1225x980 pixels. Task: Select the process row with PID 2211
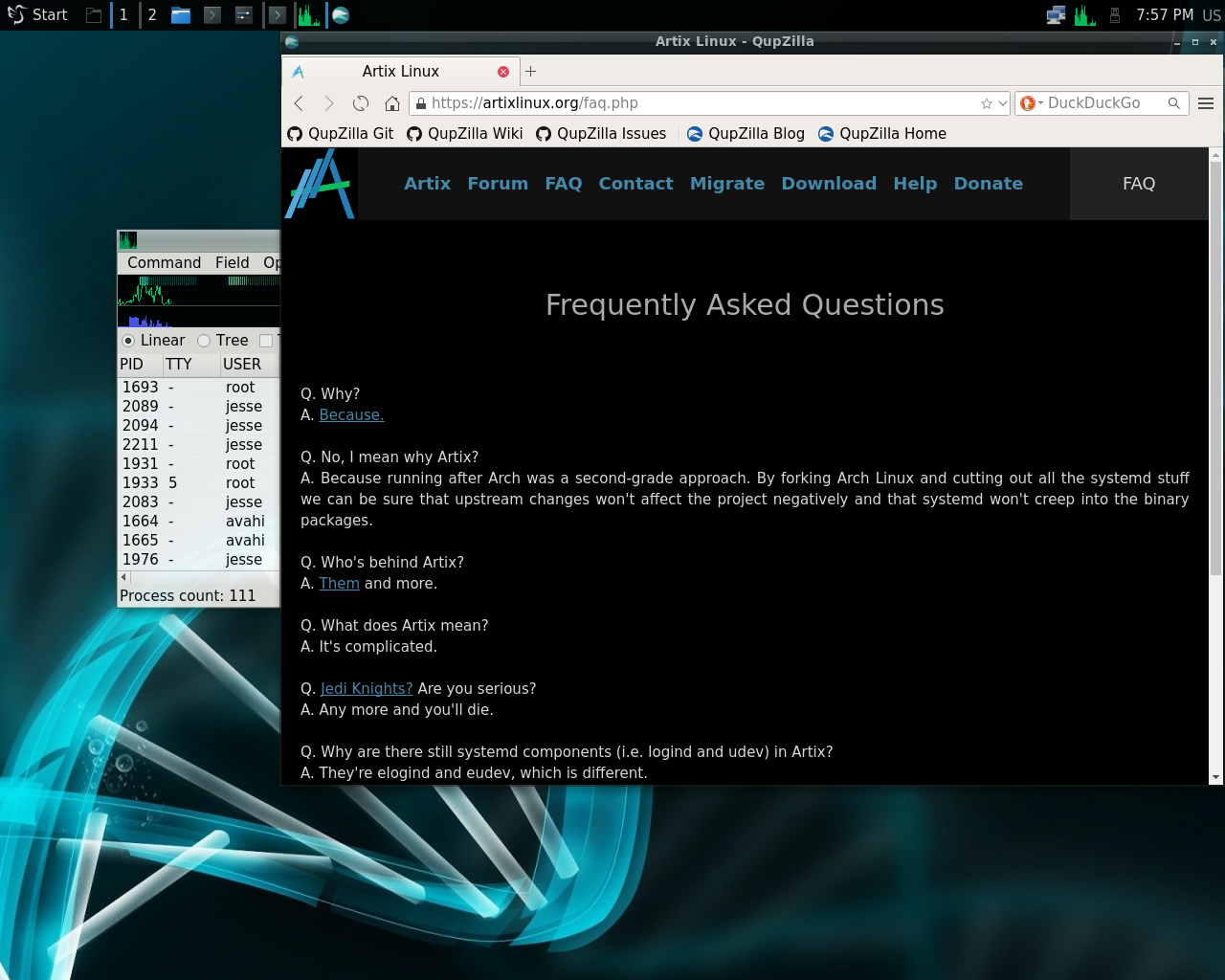pos(198,445)
